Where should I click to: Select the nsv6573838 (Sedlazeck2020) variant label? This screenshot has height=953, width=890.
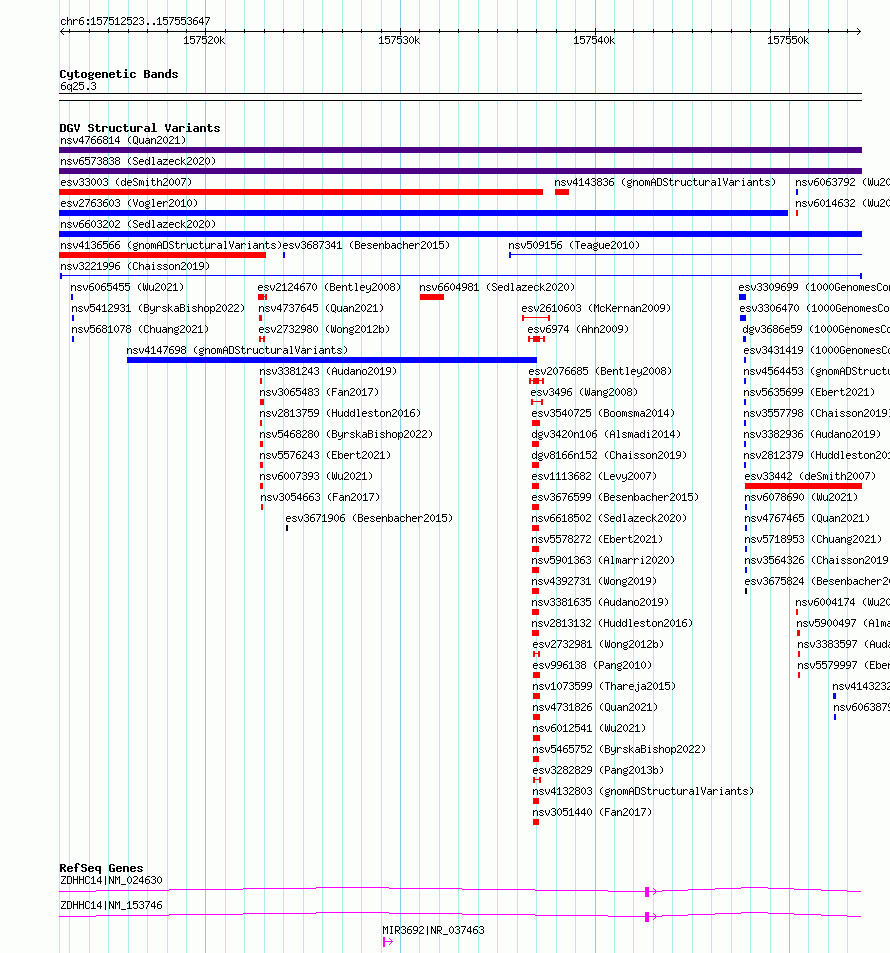(138, 161)
